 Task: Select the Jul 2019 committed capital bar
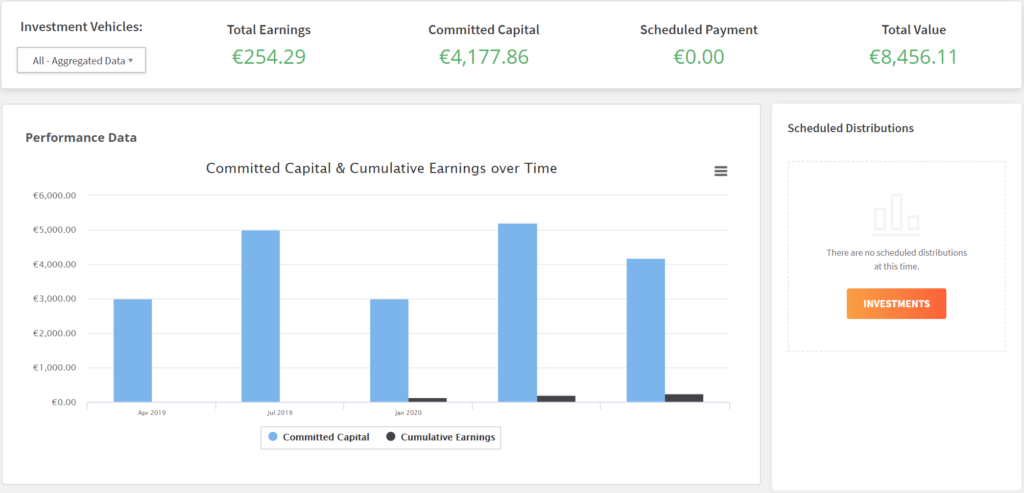[261, 316]
